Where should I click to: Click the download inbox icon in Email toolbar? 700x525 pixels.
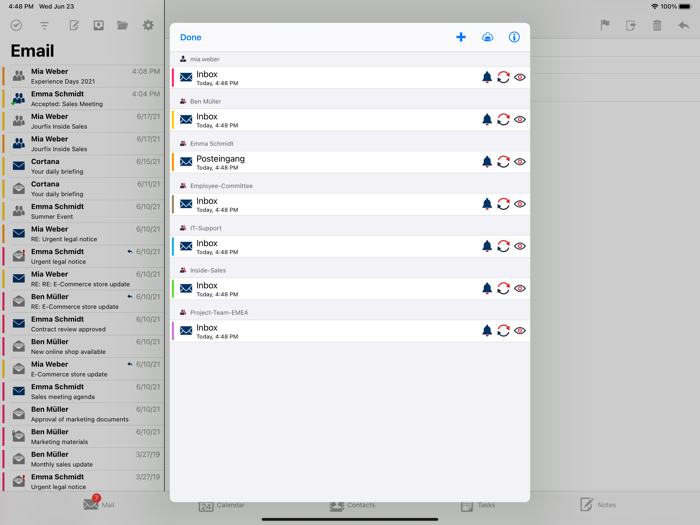coord(99,25)
